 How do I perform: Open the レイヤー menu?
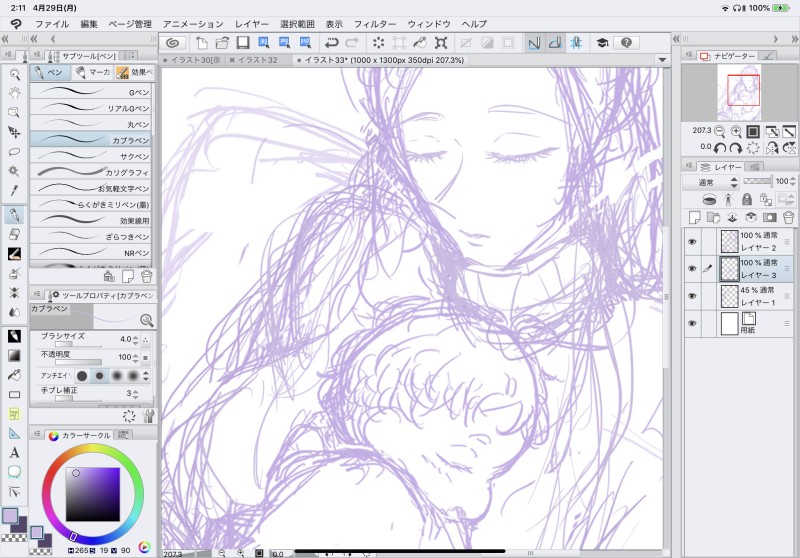coord(252,24)
